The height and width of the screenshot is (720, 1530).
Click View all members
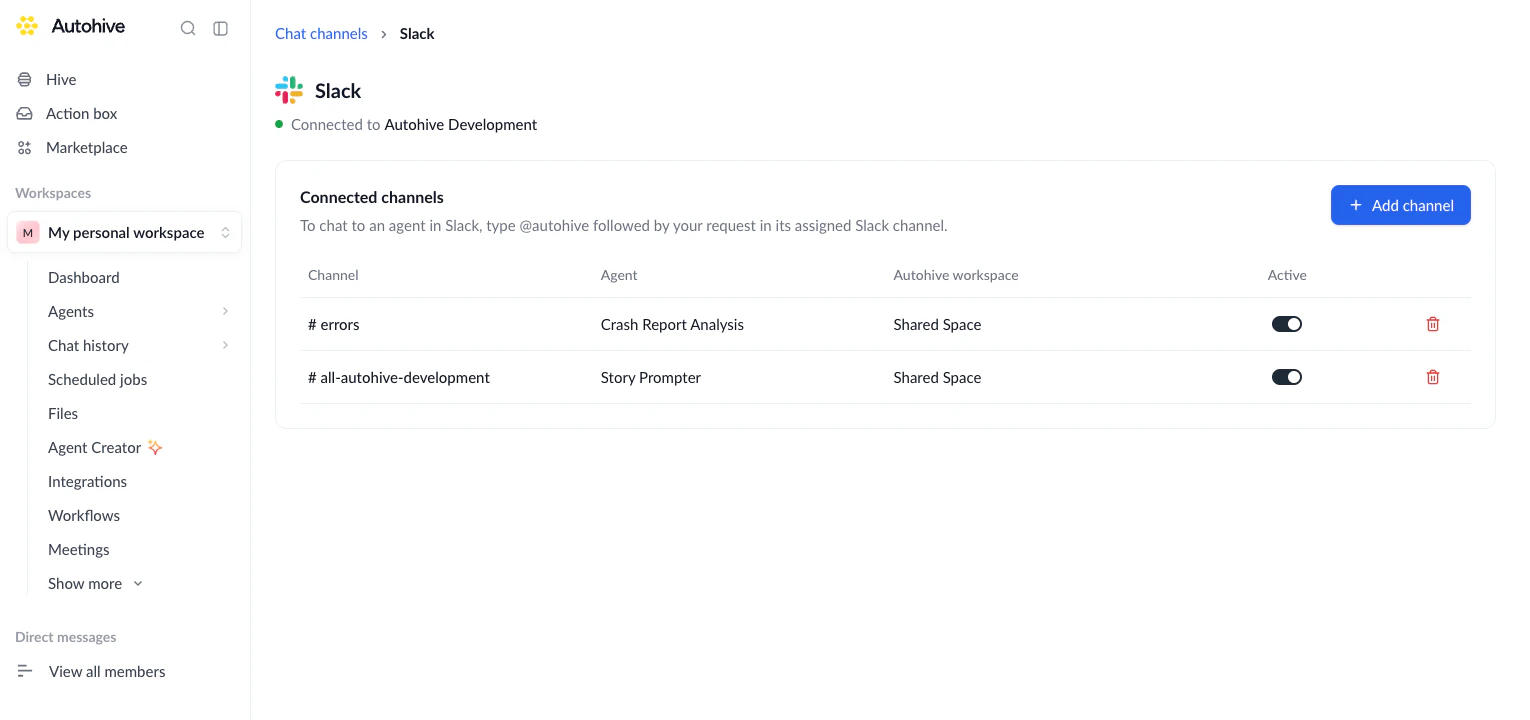(x=107, y=672)
